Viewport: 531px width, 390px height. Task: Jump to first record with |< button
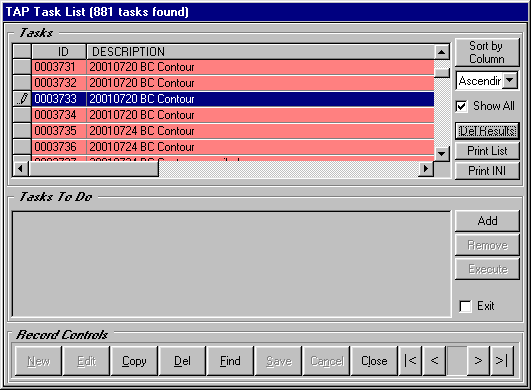(x=410, y=361)
